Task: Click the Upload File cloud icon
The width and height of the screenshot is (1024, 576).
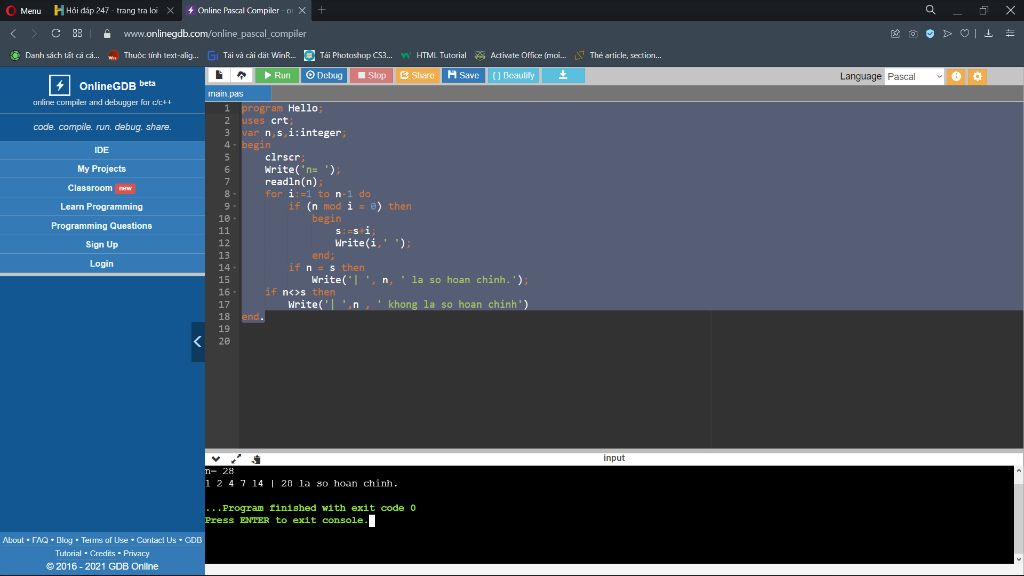Action: pyautogui.click(x=241, y=75)
